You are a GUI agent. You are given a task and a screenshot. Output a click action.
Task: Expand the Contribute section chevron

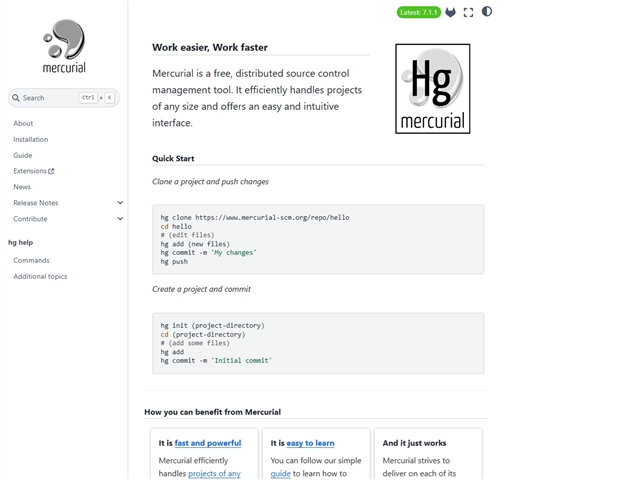[x=120, y=219]
